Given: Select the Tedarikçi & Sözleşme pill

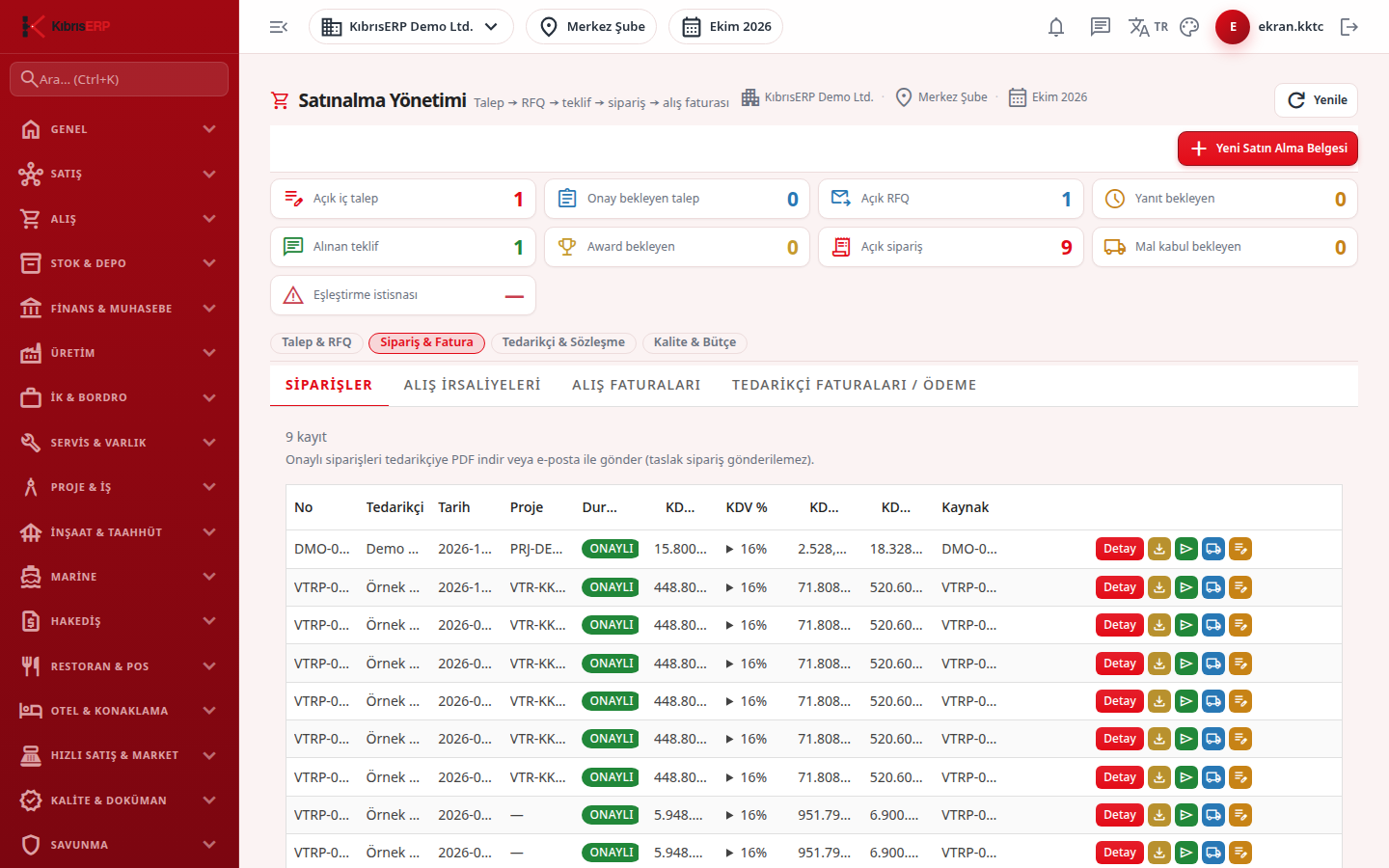Looking at the screenshot, I should 563,342.
